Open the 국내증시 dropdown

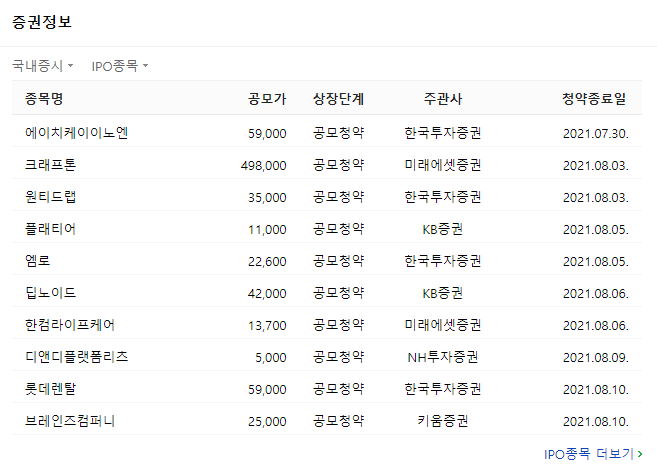42,66
